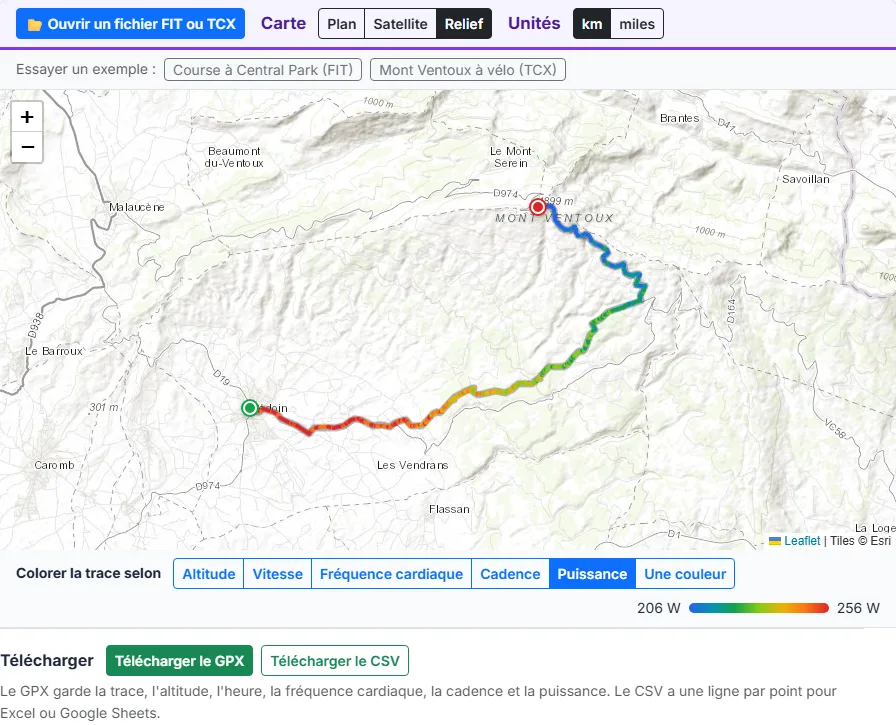Click the Caromb label on the map

54,465
